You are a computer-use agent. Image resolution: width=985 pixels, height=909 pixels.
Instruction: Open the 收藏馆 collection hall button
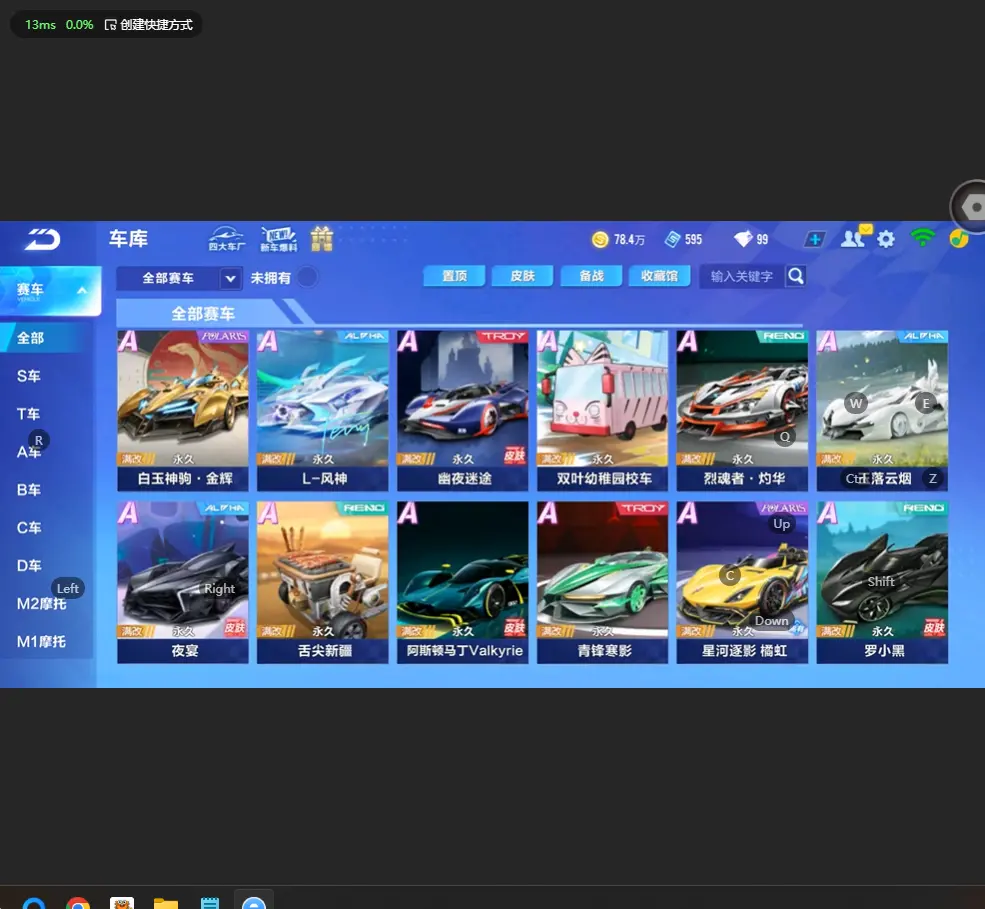pos(660,276)
